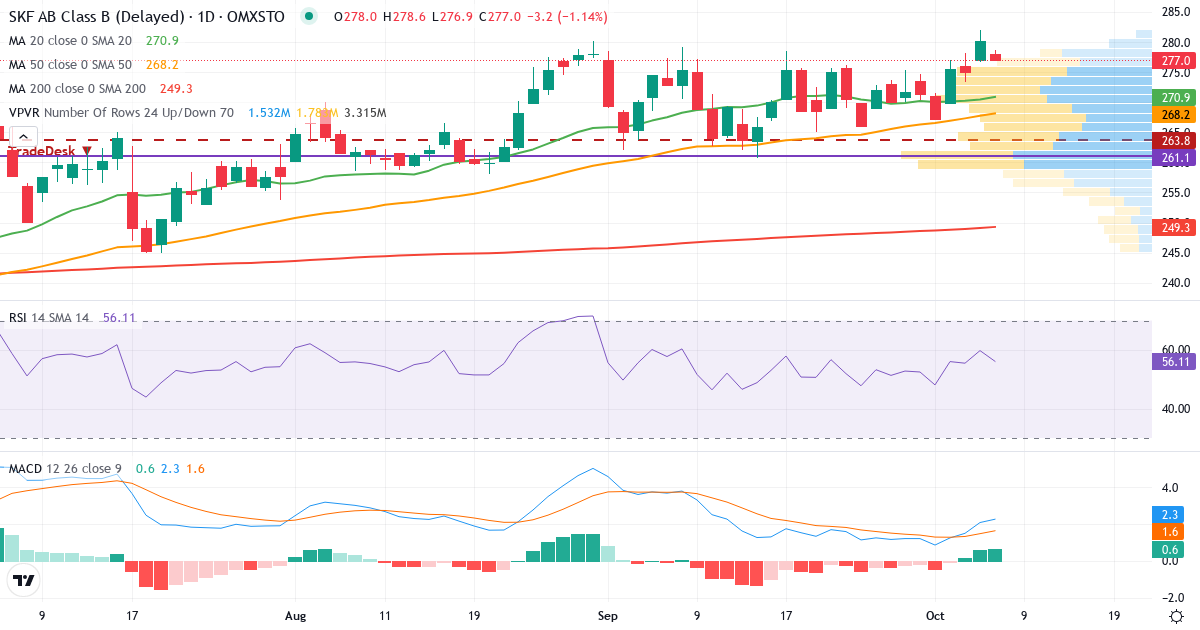
Task: Click the green market status dot
Action: 310,17
